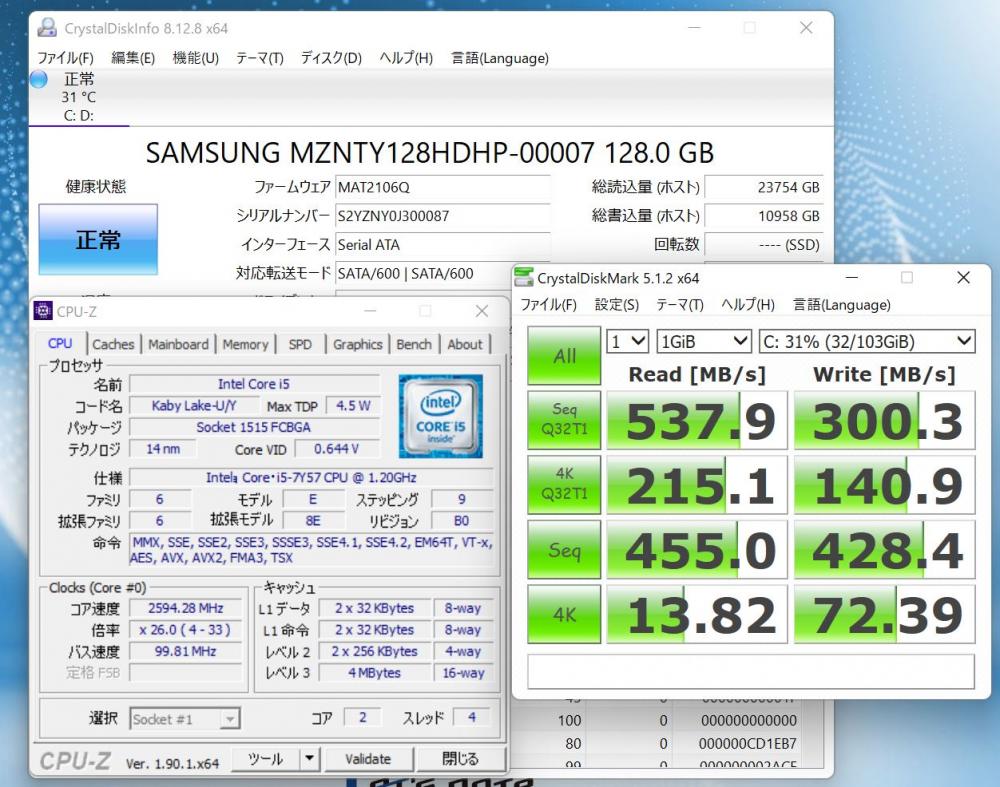The height and width of the screenshot is (787, 1000).
Task: Open ディスク(D) menu in CrystalDiskInfo
Action: [x=331, y=58]
